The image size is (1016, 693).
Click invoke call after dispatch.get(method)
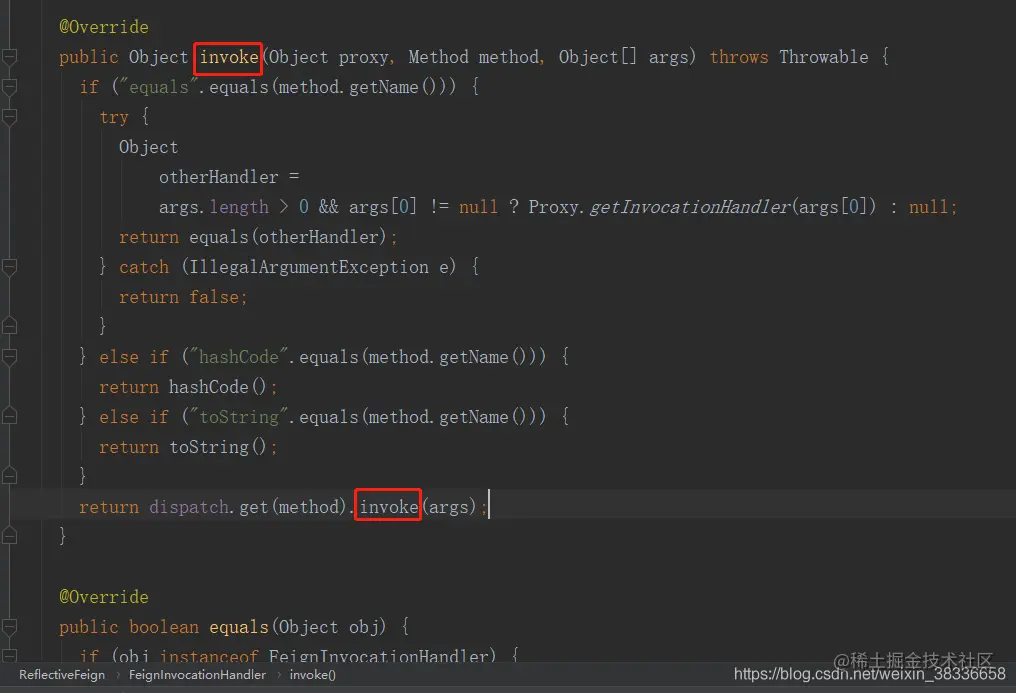point(389,506)
